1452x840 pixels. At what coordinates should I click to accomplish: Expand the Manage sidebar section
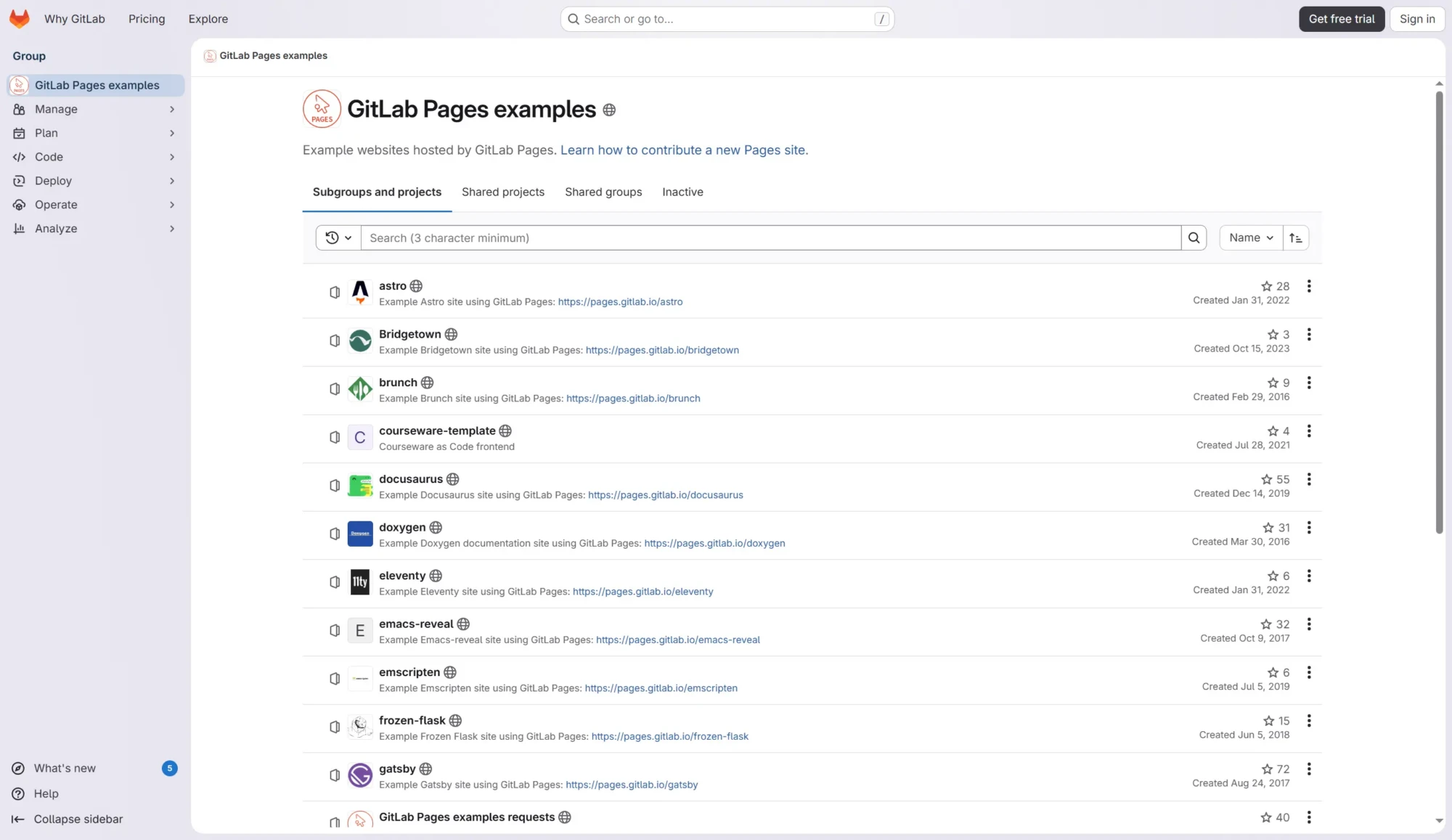94,109
